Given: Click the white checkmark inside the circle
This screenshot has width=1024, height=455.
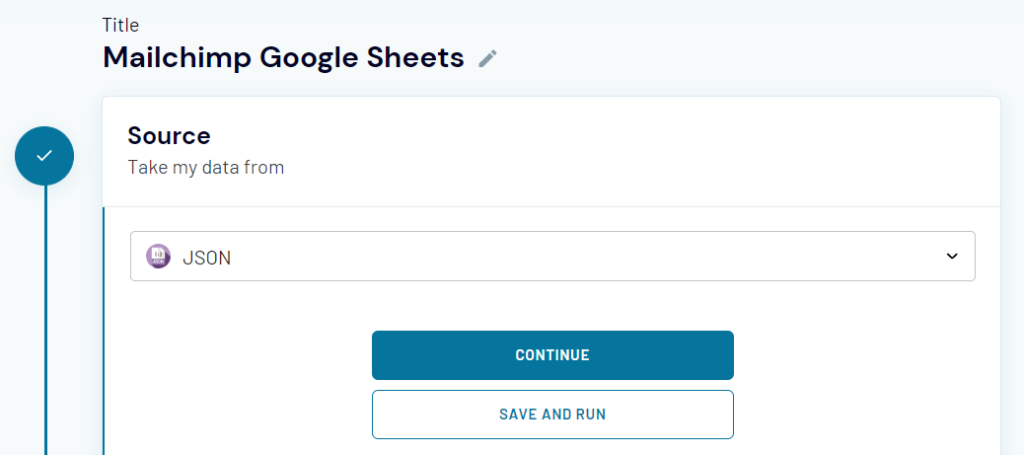Looking at the screenshot, I should pyautogui.click(x=44, y=156).
